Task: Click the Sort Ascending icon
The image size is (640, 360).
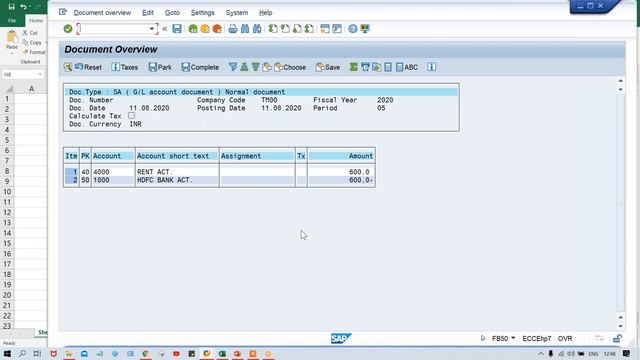Action: 244,67
